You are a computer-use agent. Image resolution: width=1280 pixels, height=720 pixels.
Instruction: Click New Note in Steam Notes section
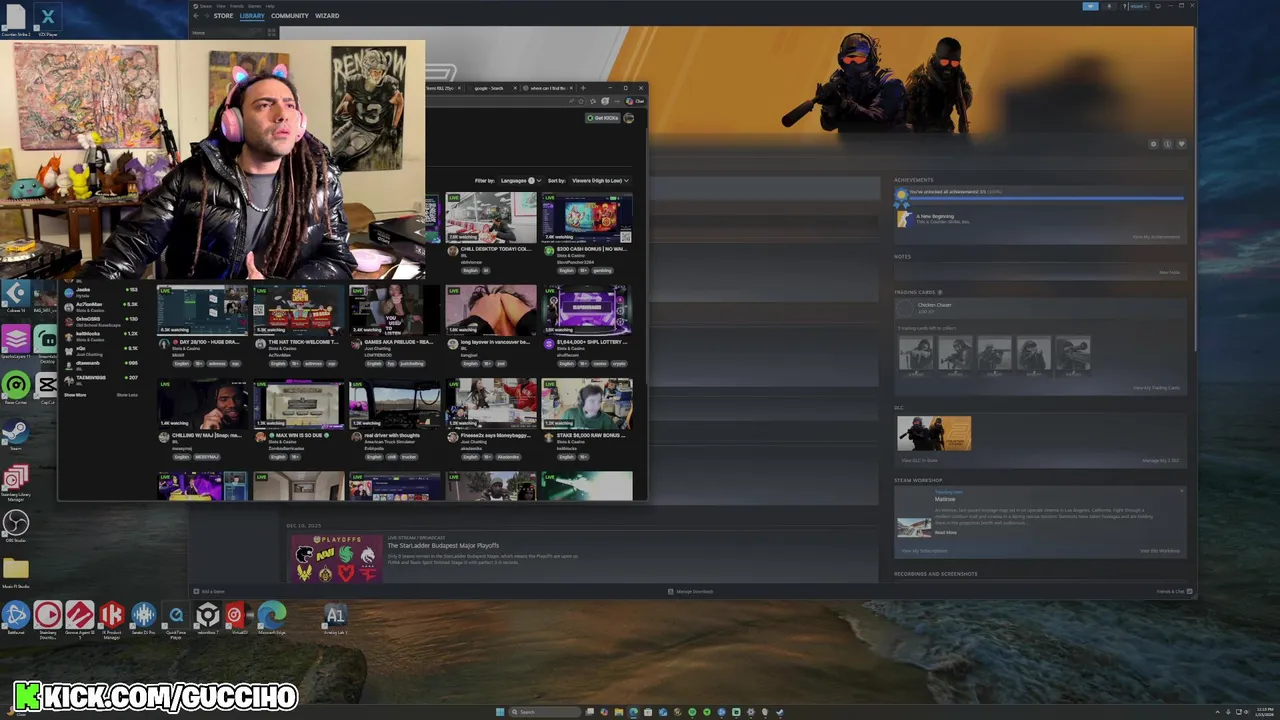pos(1169,272)
